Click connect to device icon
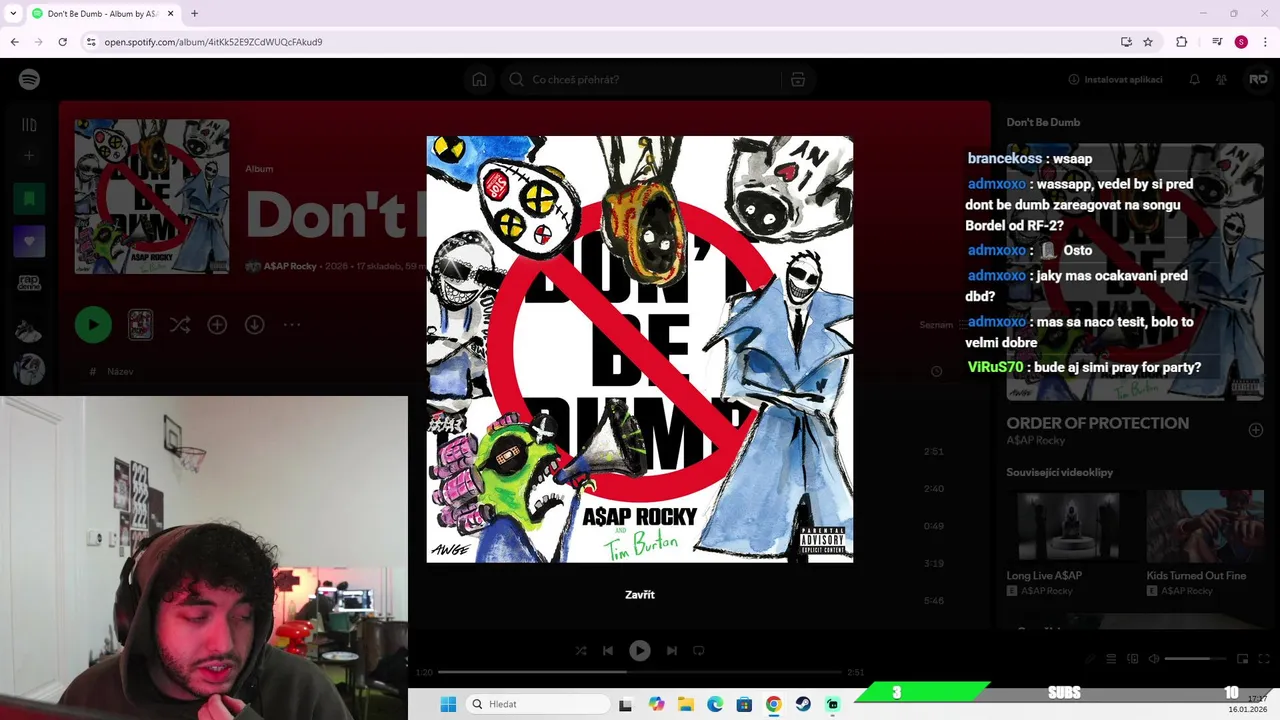This screenshot has height=720, width=1280. pyautogui.click(x=1133, y=659)
